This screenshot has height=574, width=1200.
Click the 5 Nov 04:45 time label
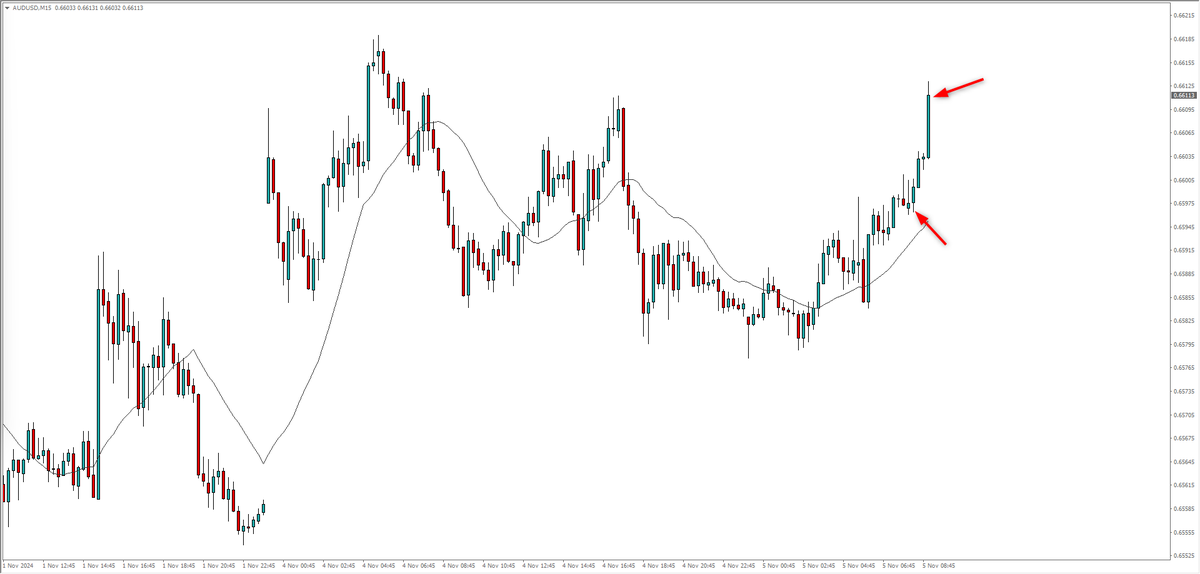(x=858, y=566)
